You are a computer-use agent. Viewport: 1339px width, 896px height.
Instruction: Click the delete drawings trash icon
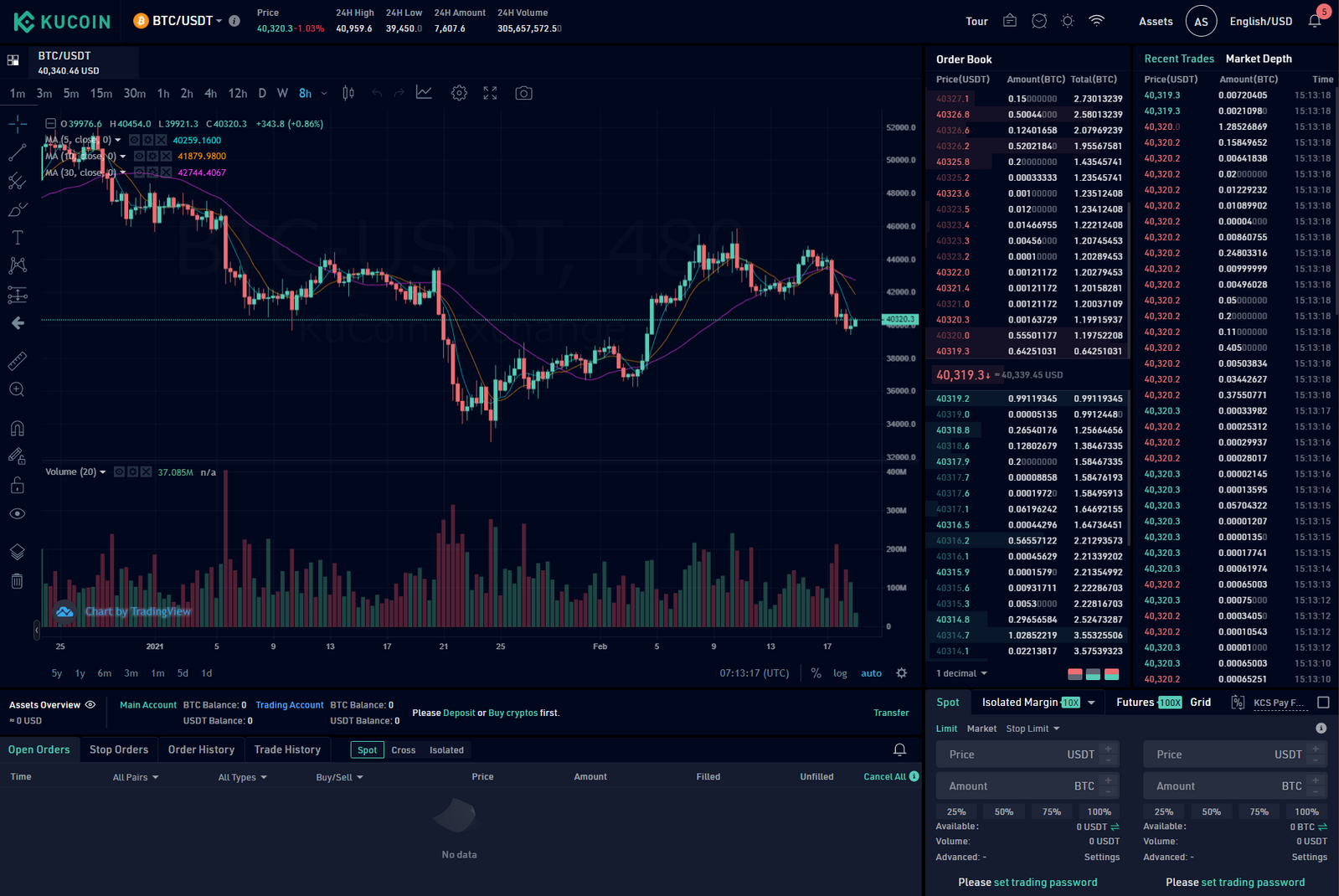(x=18, y=580)
